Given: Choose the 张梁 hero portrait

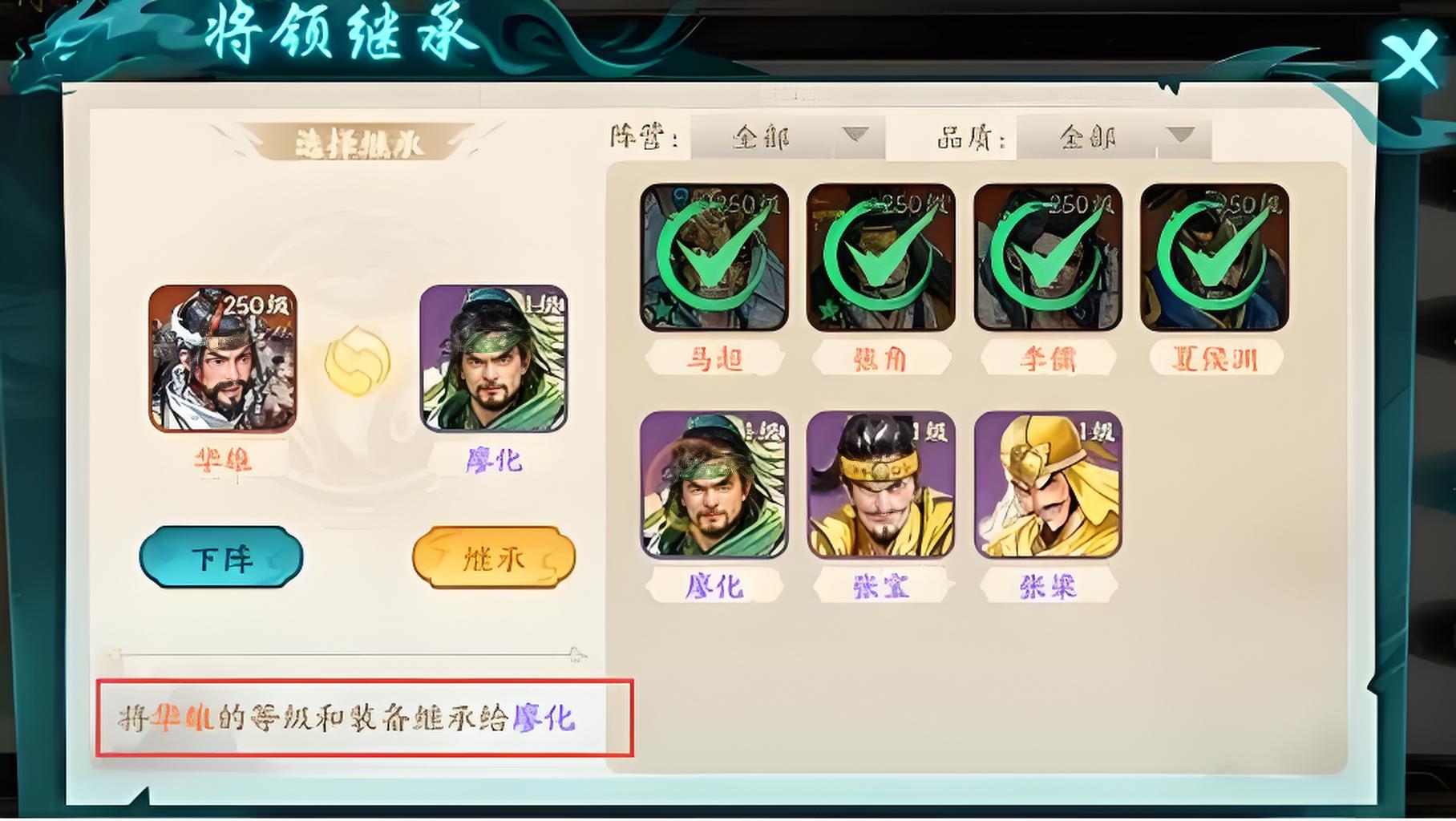Looking at the screenshot, I should tap(1048, 484).
